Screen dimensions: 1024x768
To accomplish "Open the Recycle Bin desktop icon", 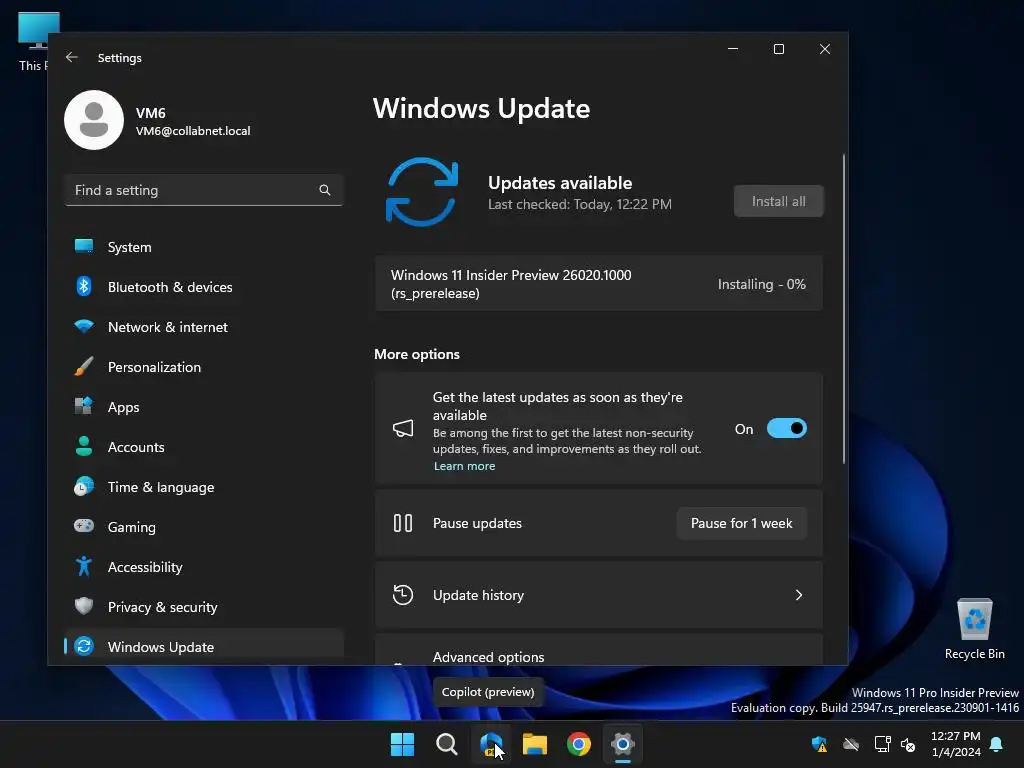I will 974,629.
